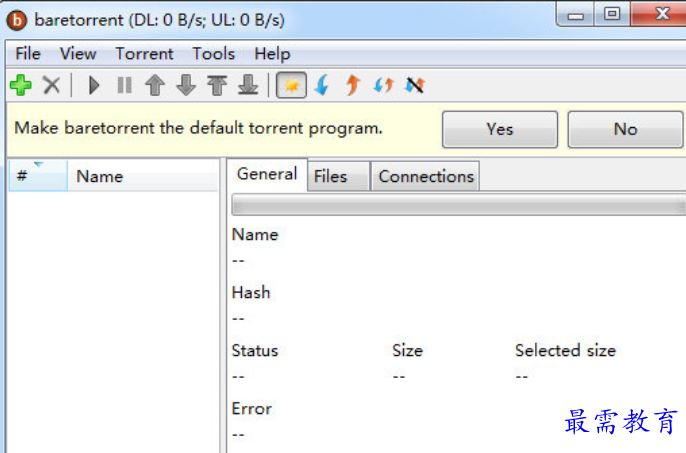Viewport: 686px width, 453px height.
Task: Open the Help menu
Action: point(272,54)
